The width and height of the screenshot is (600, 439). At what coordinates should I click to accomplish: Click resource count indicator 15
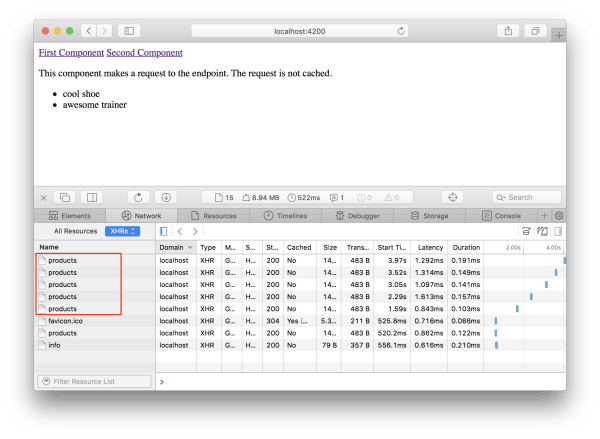[x=224, y=198]
